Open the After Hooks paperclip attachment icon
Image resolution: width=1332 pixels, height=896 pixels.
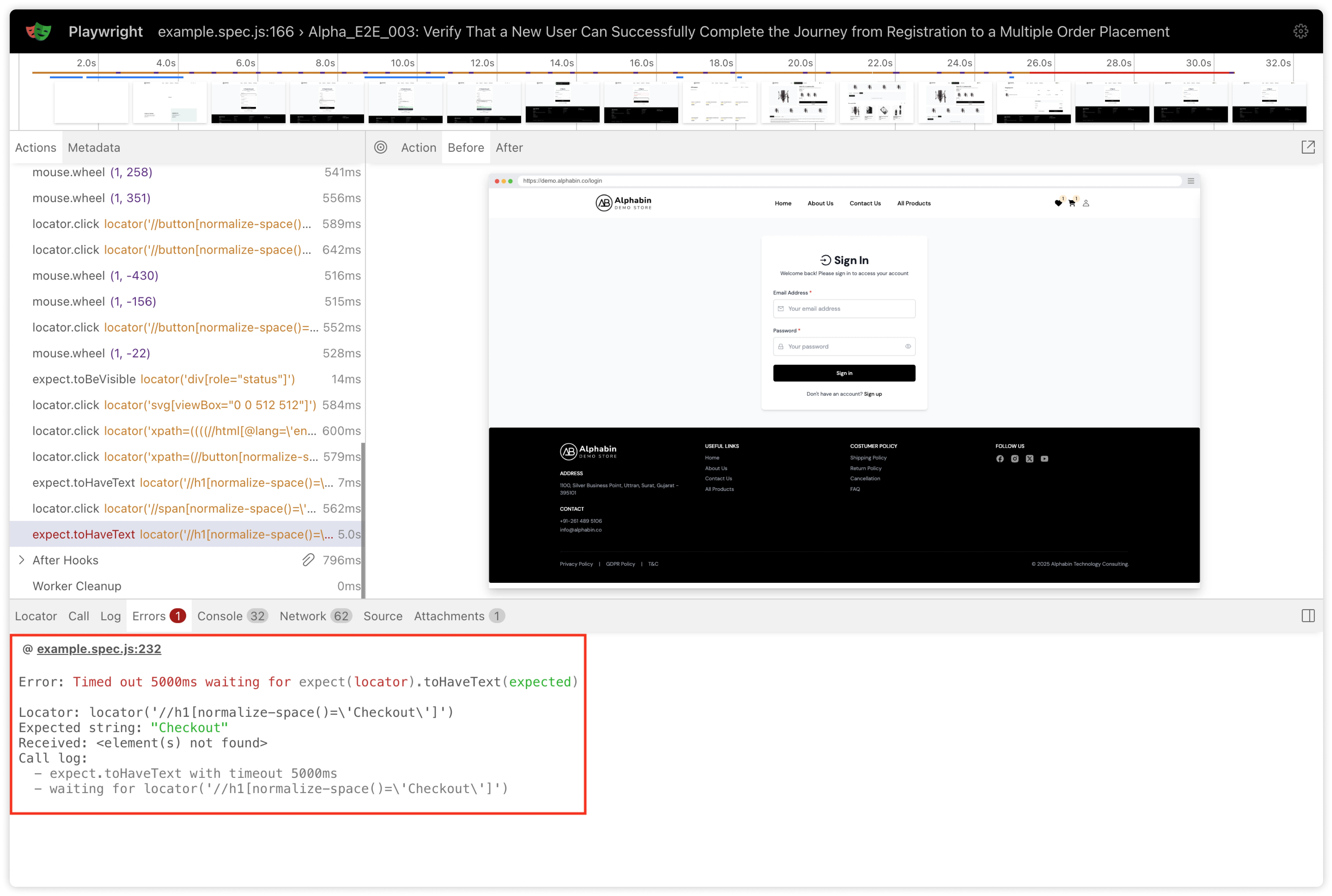[308, 560]
